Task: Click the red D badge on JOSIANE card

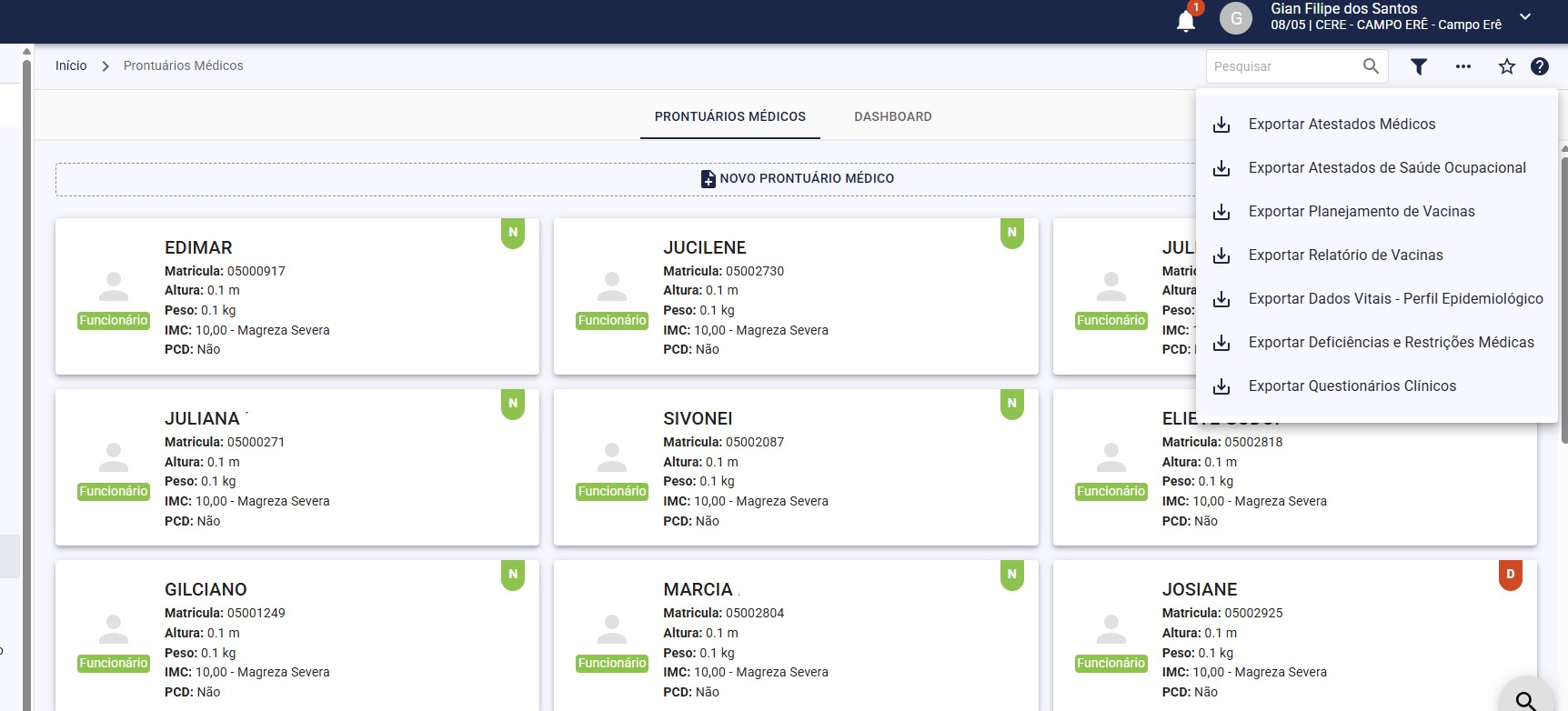Action: [1510, 575]
